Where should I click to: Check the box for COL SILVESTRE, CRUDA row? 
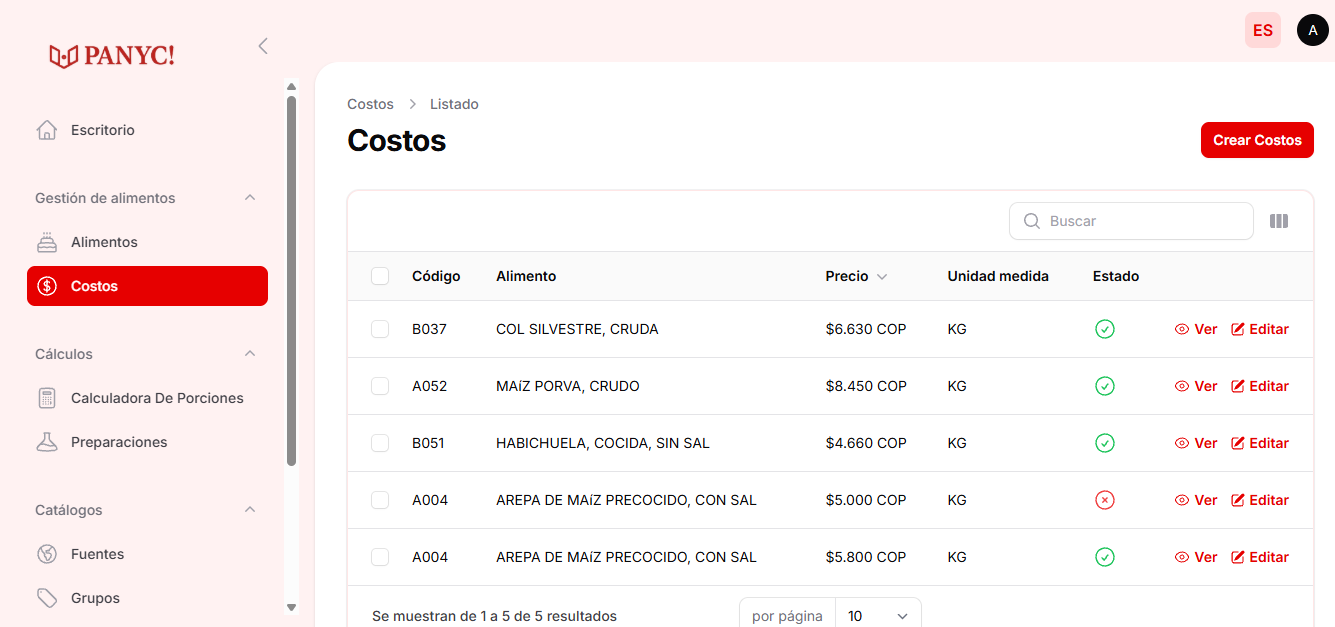tap(380, 329)
